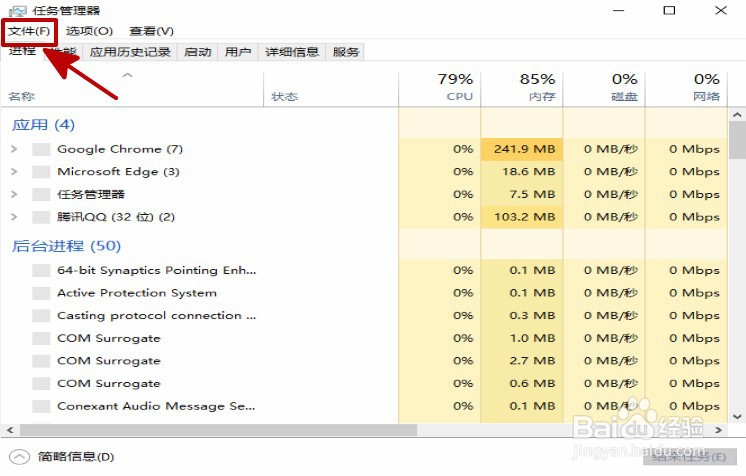Click the Conexant Audio Message process icon

click(41, 406)
